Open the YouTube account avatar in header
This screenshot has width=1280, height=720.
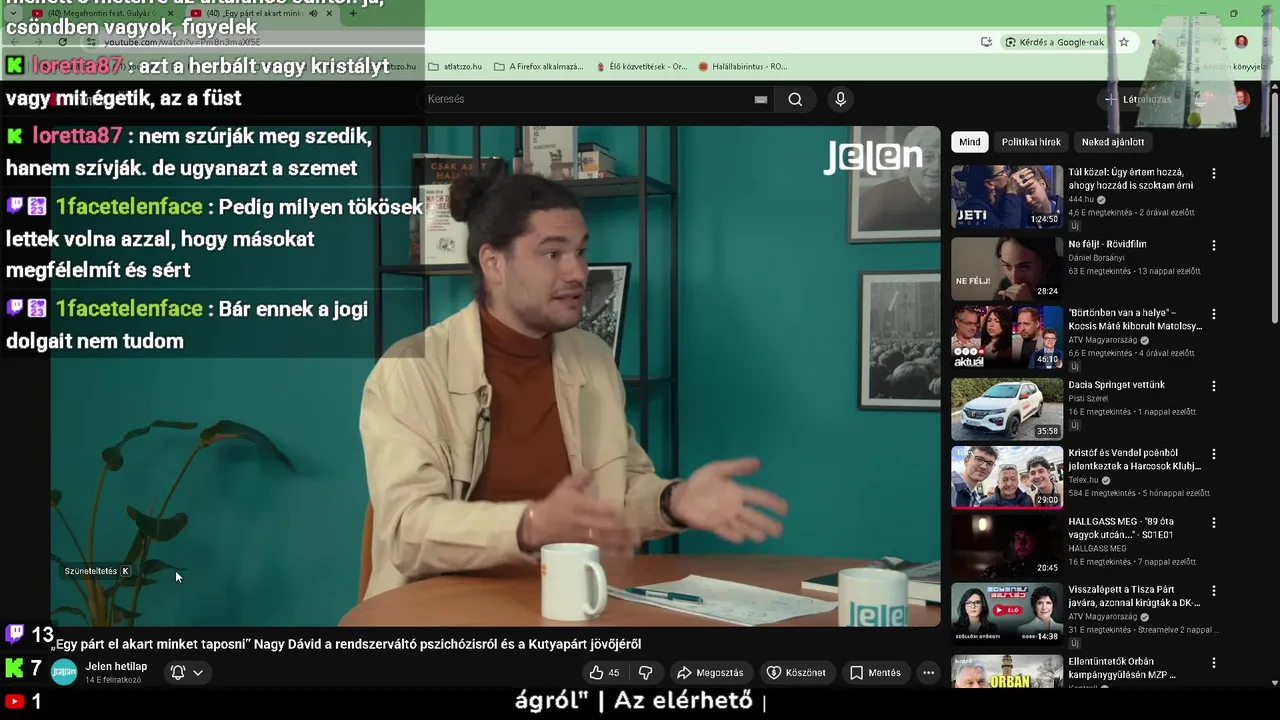1241,99
